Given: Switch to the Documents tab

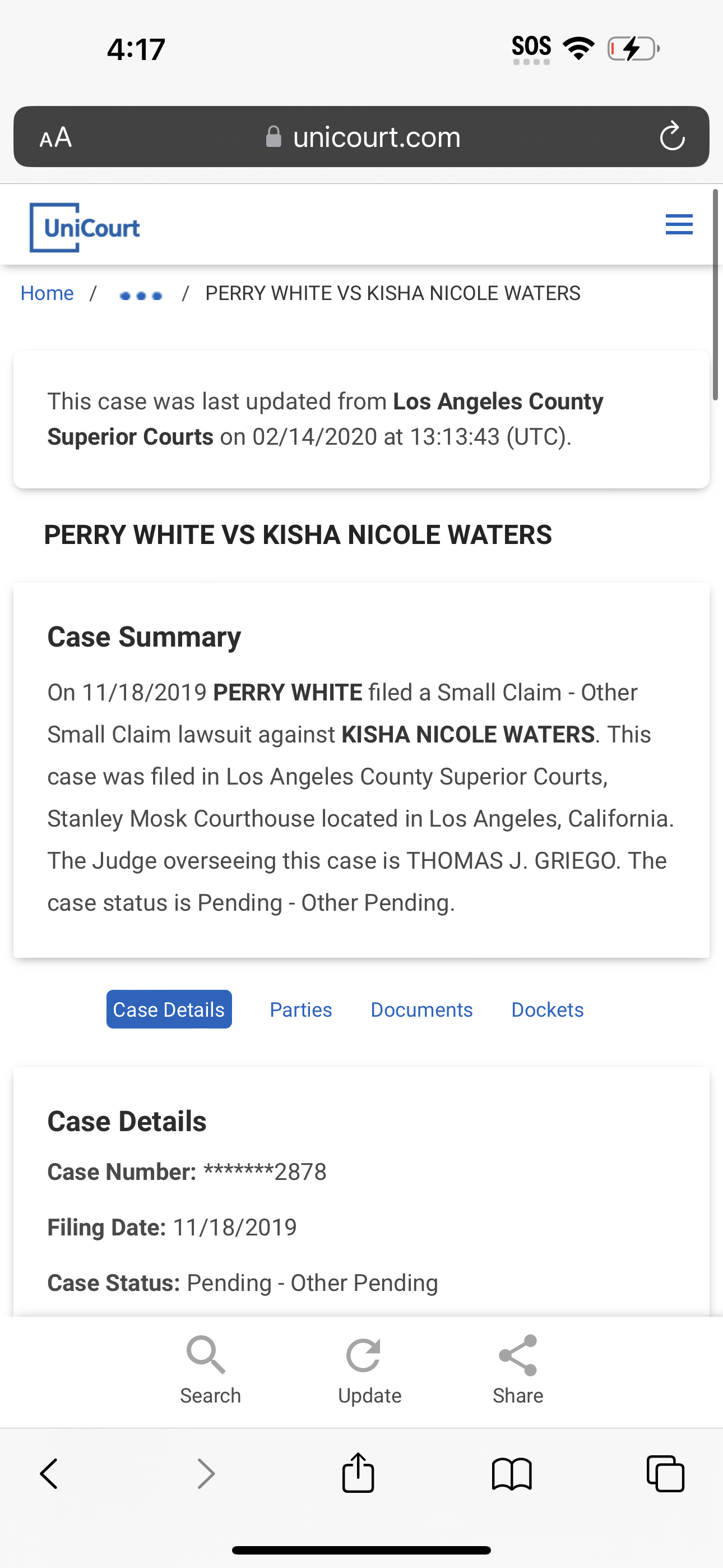Looking at the screenshot, I should pos(421,1010).
